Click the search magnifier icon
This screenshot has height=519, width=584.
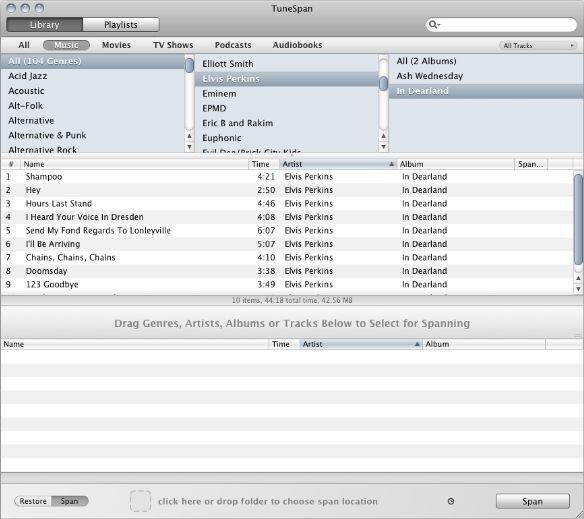click(x=434, y=25)
